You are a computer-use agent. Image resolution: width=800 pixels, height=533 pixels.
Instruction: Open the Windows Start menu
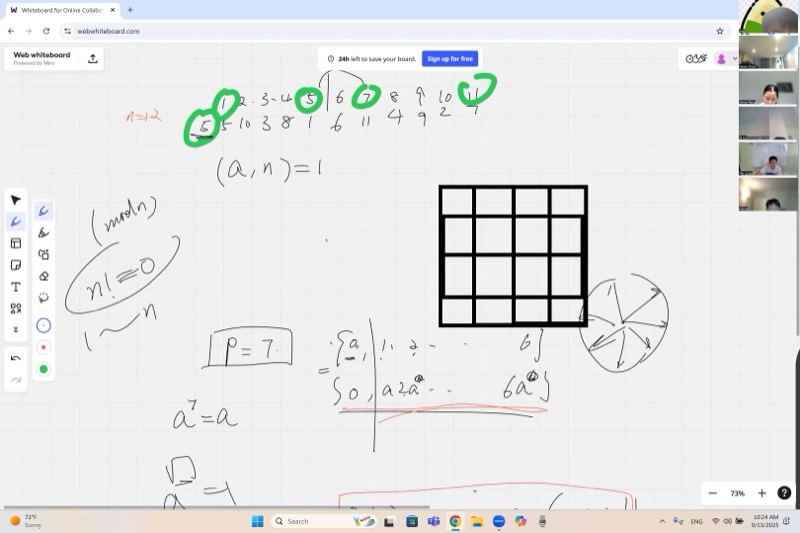(x=257, y=522)
